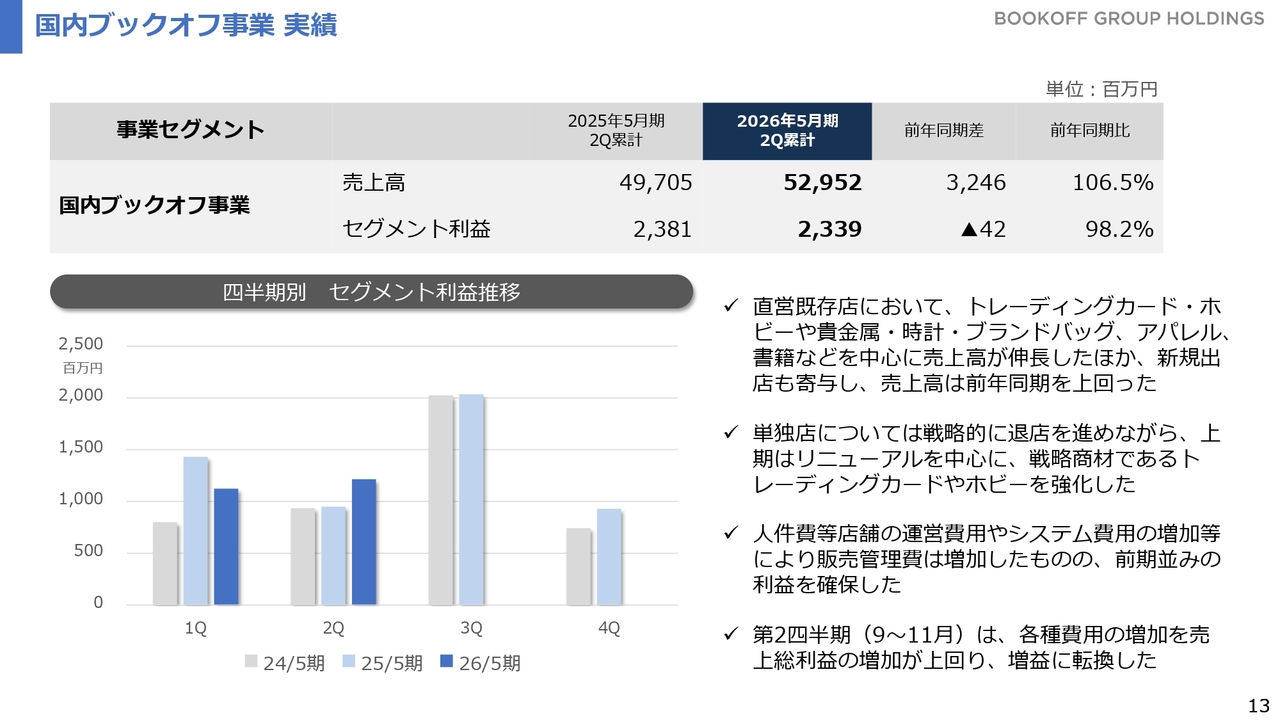Screen dimensions: 1280x720
Task: Select the highlighted 2026年5月期 2Q累計 column header
Action: pyautogui.click(x=787, y=131)
